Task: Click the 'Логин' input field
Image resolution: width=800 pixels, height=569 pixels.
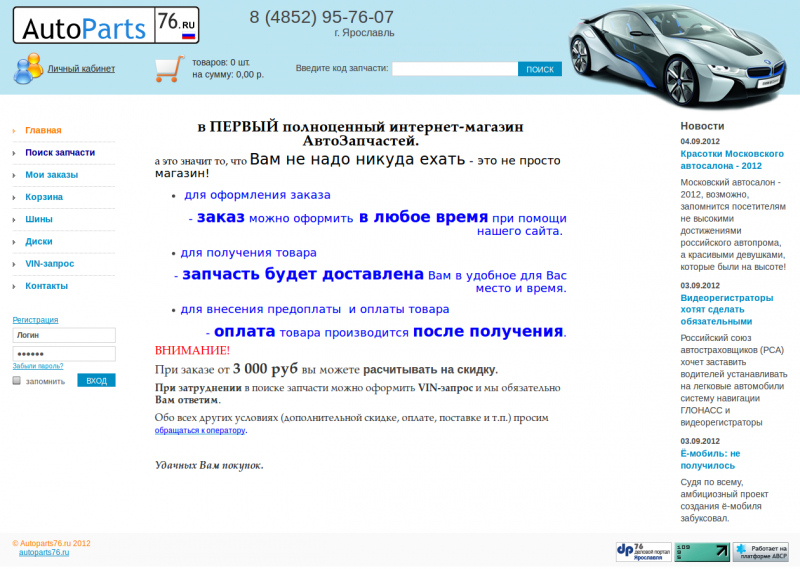Action: (x=64, y=336)
